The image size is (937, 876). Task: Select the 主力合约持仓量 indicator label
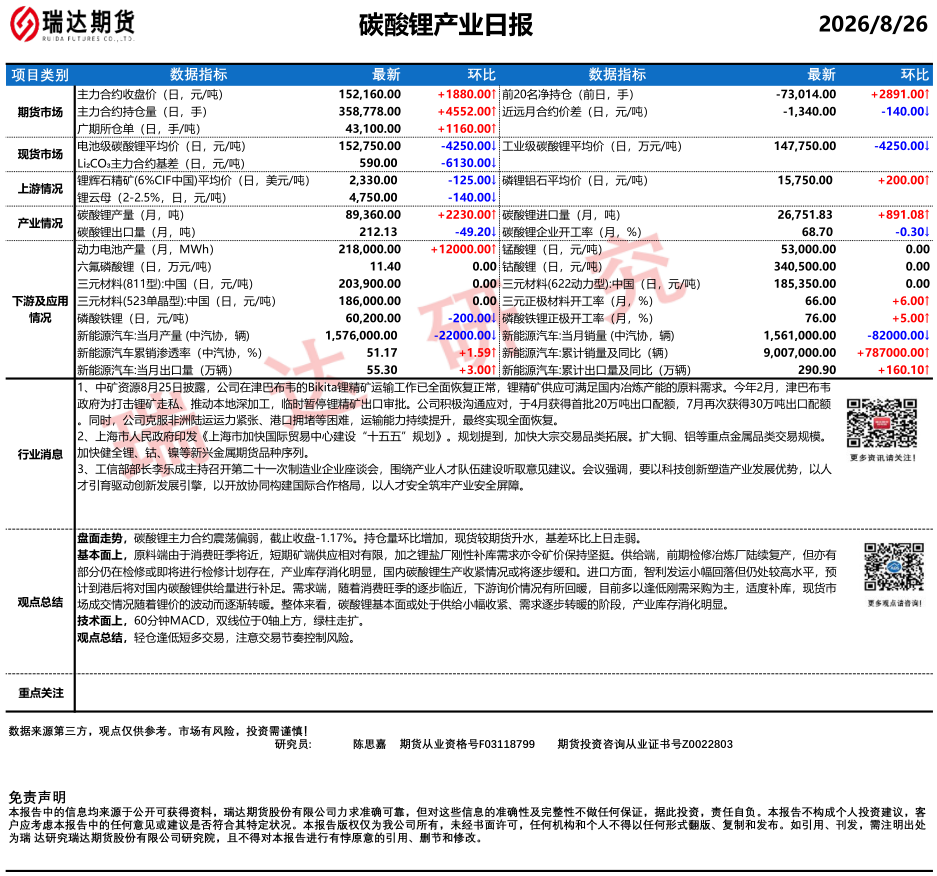pos(142,112)
